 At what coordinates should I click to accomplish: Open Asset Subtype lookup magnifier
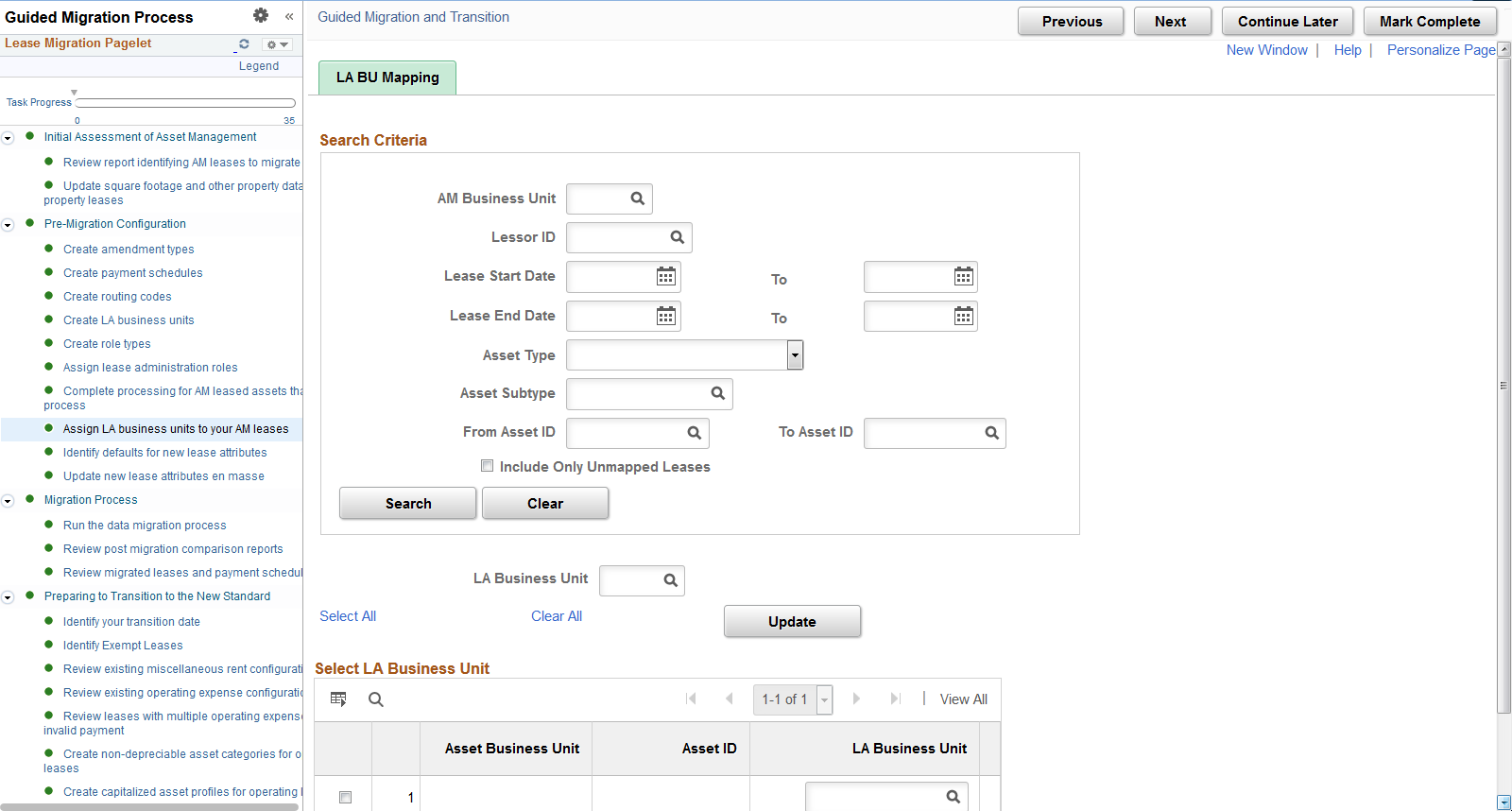pos(718,393)
